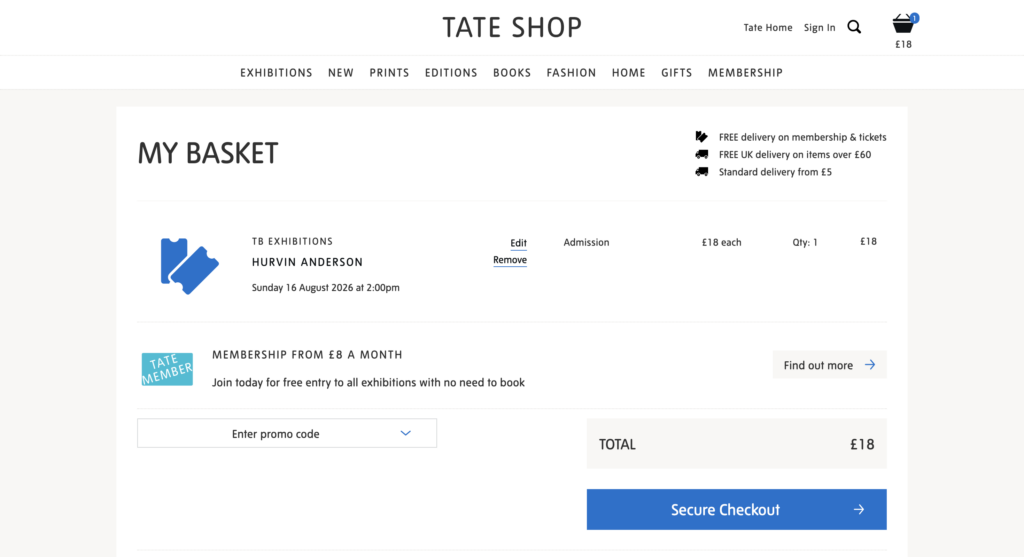This screenshot has height=557, width=1024.
Task: Click the TB EXHIBITIONS label
Action: (293, 241)
